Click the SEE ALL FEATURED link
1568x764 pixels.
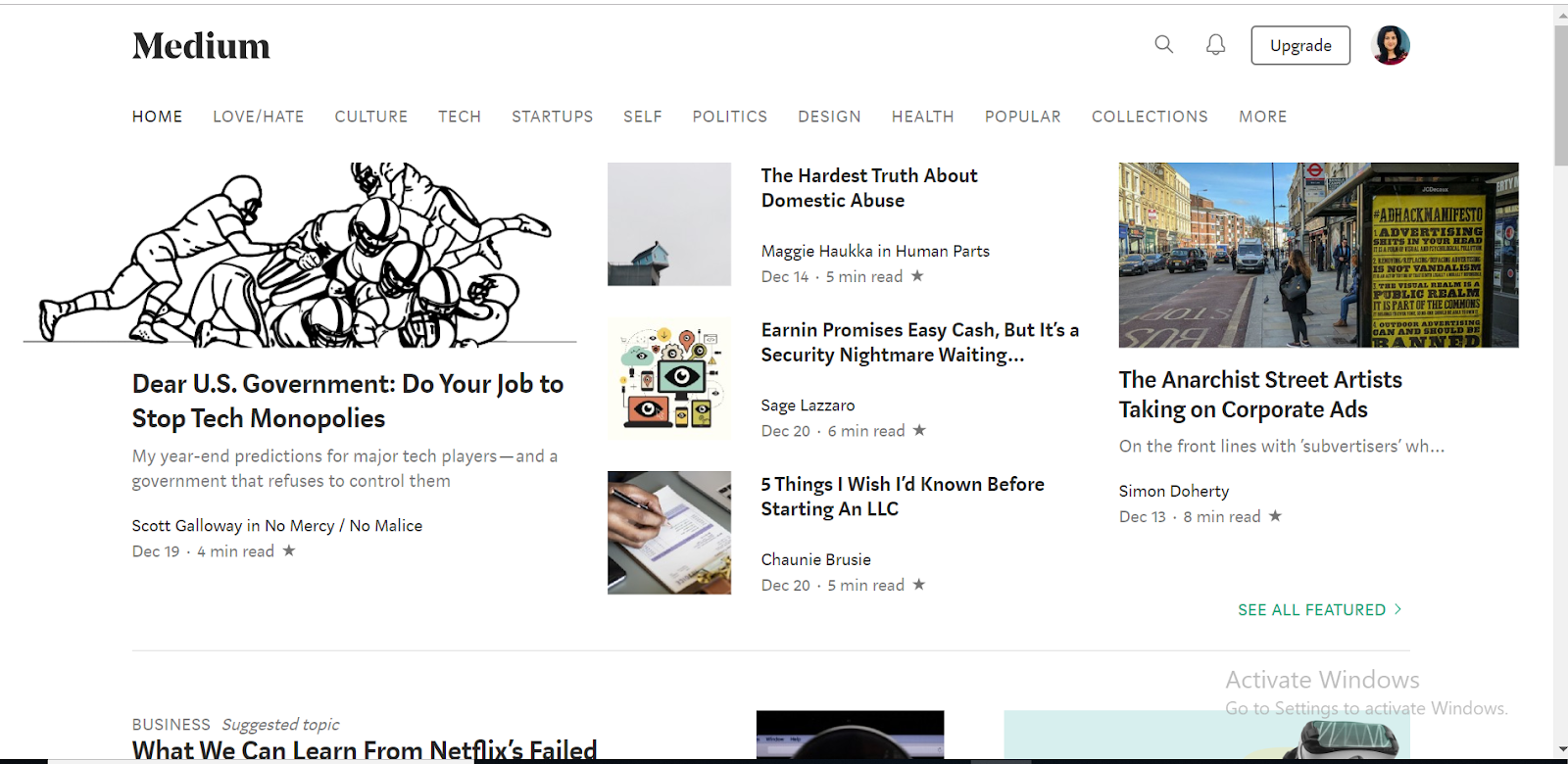click(x=1320, y=609)
